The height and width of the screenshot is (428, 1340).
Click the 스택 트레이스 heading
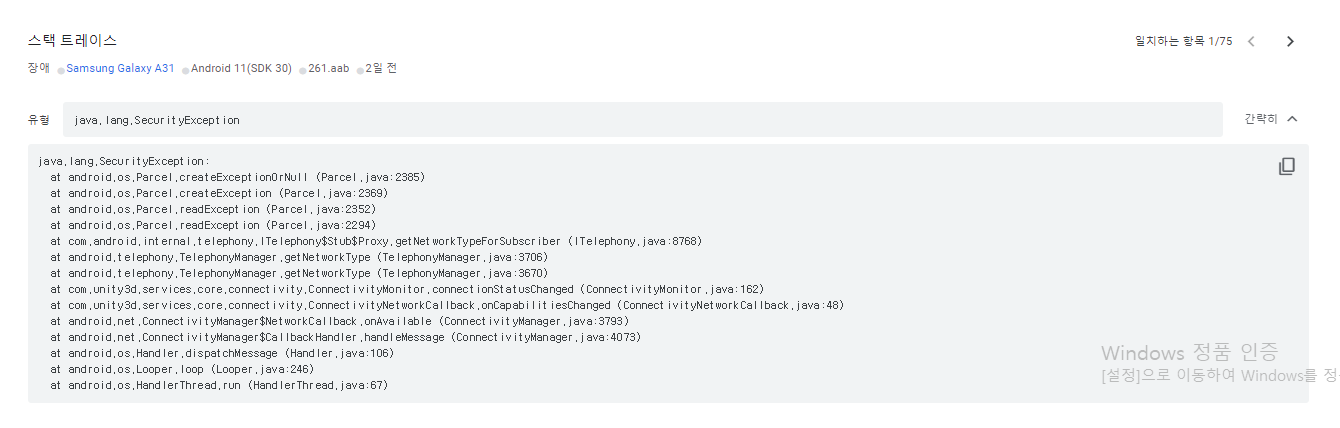click(72, 41)
